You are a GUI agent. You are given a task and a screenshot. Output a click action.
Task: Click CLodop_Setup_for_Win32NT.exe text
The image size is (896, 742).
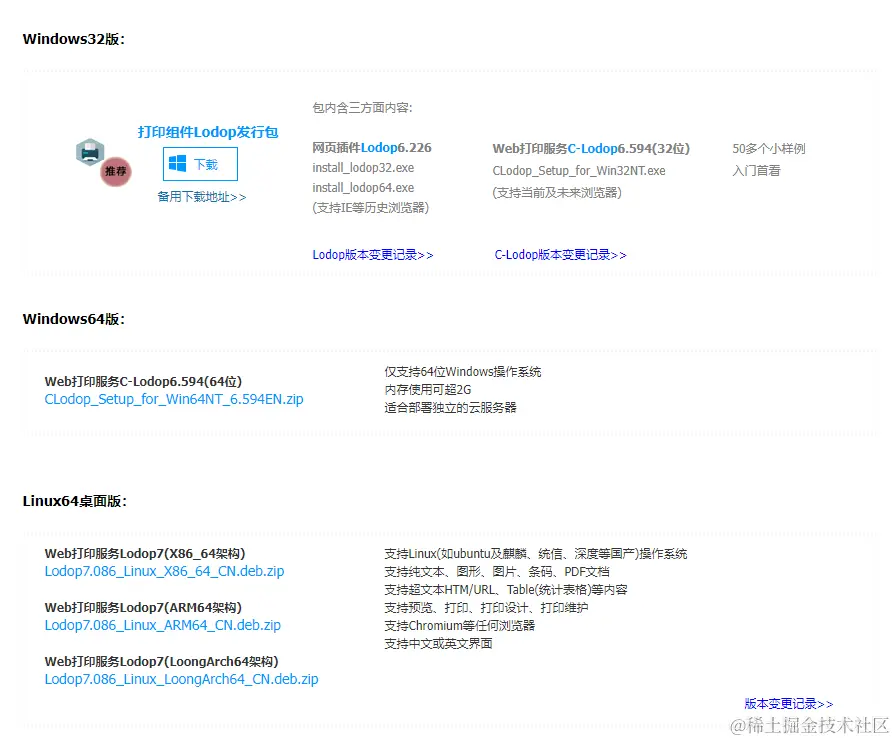(579, 171)
